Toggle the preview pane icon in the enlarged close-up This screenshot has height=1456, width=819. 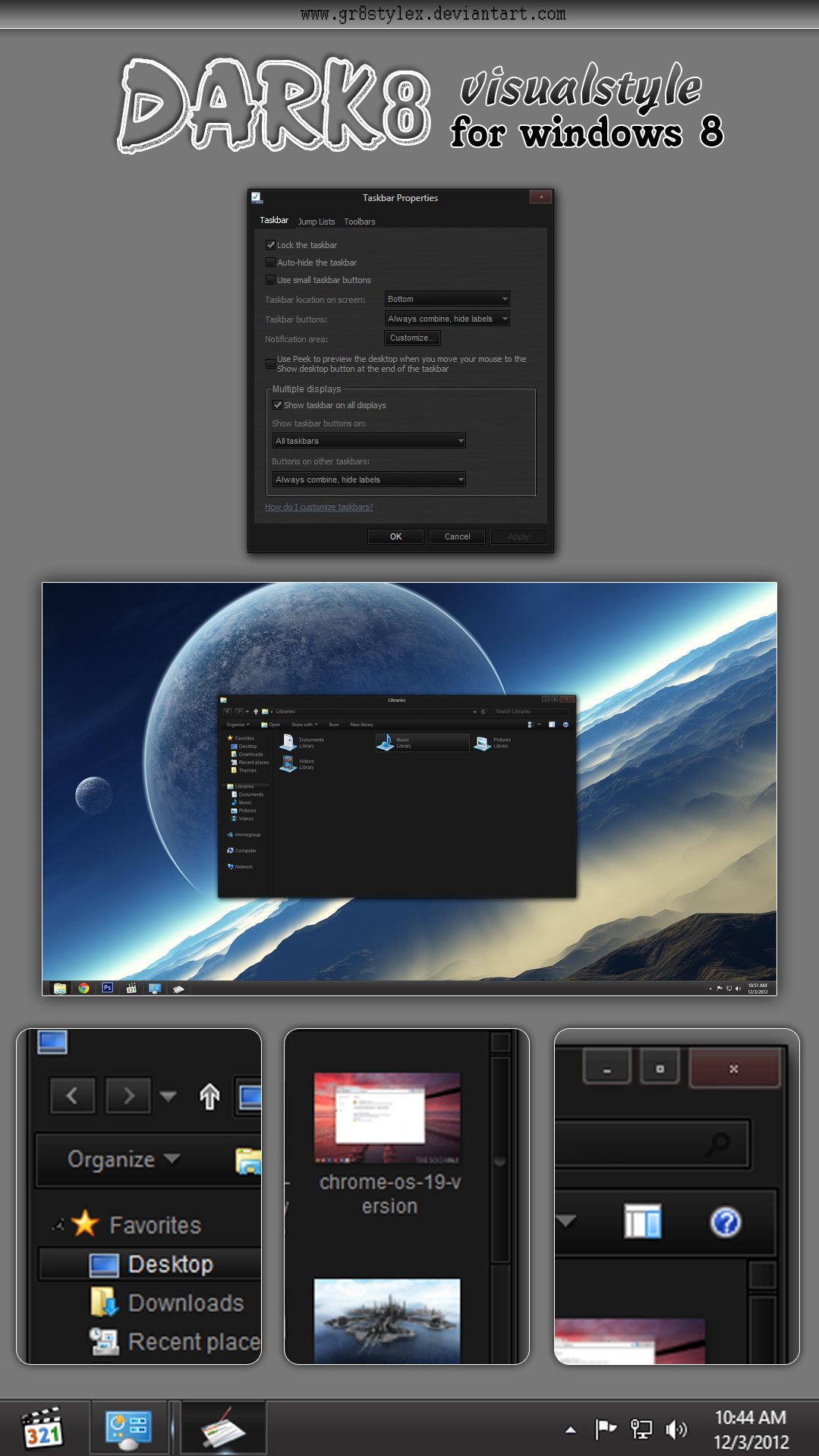[643, 1221]
